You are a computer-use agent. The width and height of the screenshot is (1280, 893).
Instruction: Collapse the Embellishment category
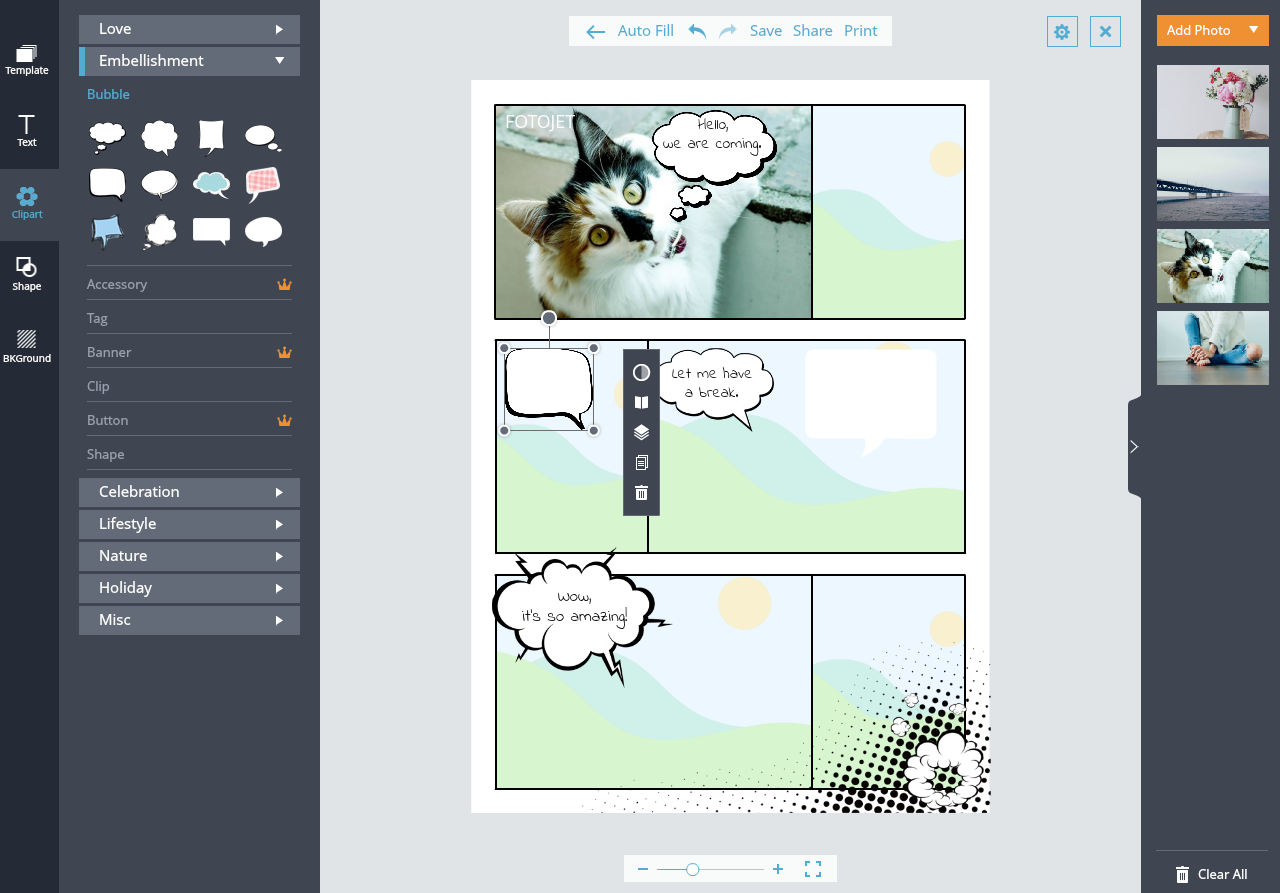click(x=189, y=61)
